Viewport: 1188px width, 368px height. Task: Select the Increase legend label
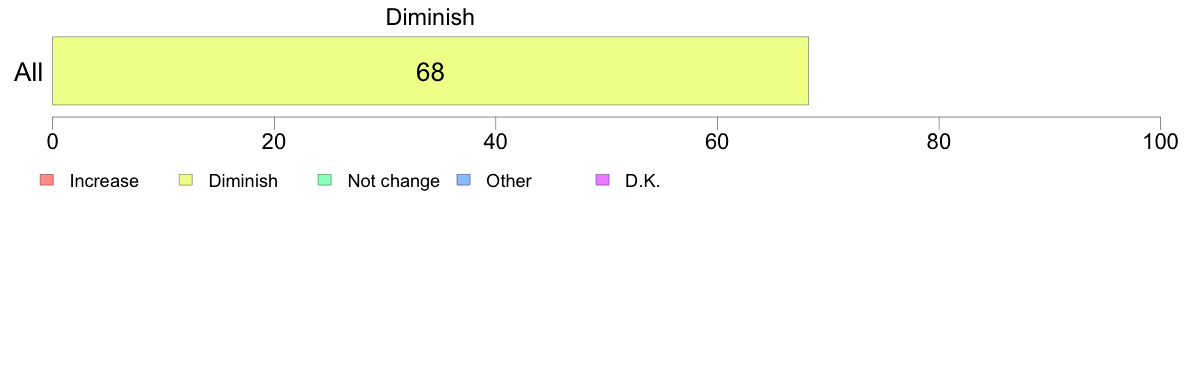104,181
